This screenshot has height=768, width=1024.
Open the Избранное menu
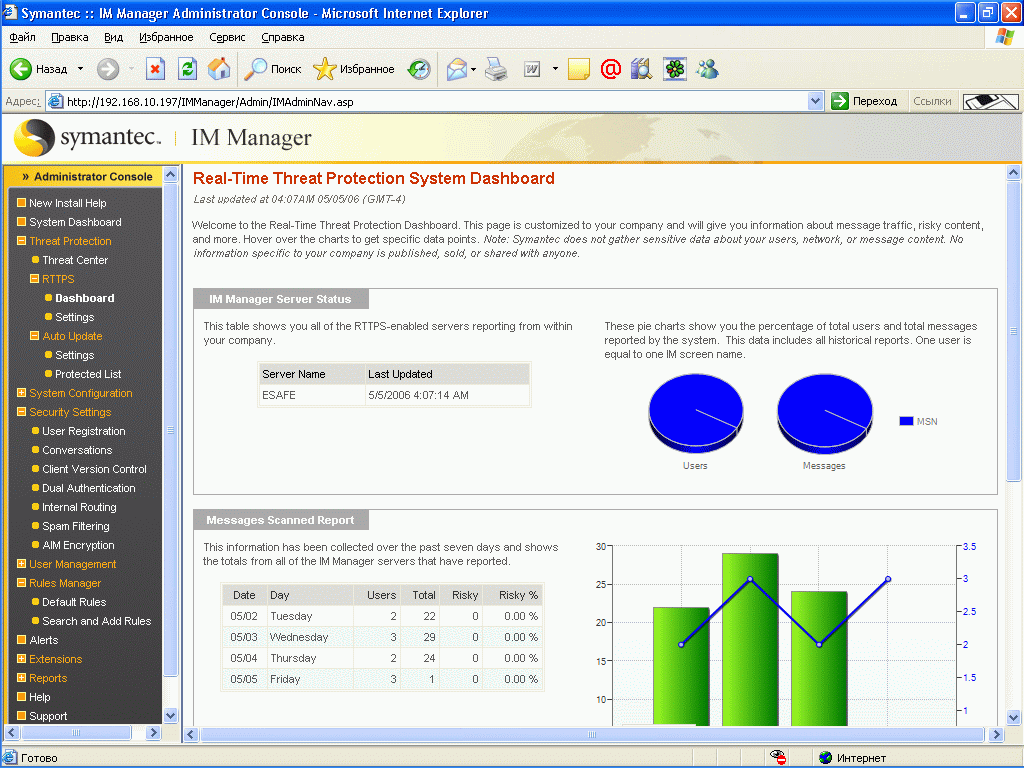pos(166,37)
